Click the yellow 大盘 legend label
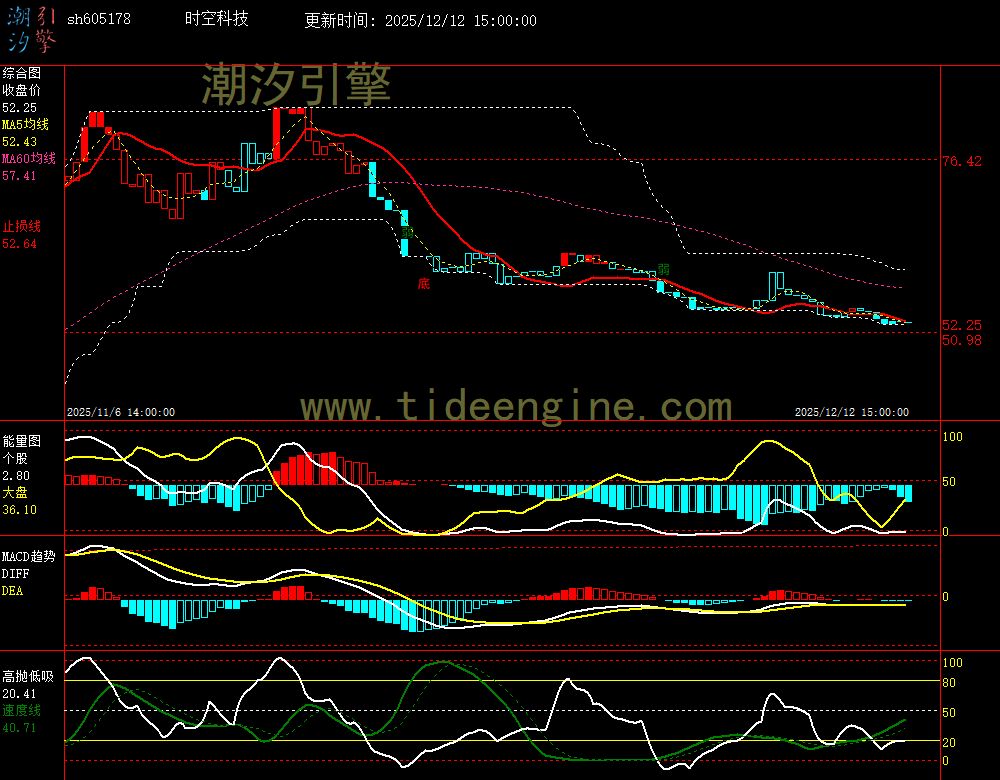Viewport: 1000px width, 780px height. tap(15, 493)
